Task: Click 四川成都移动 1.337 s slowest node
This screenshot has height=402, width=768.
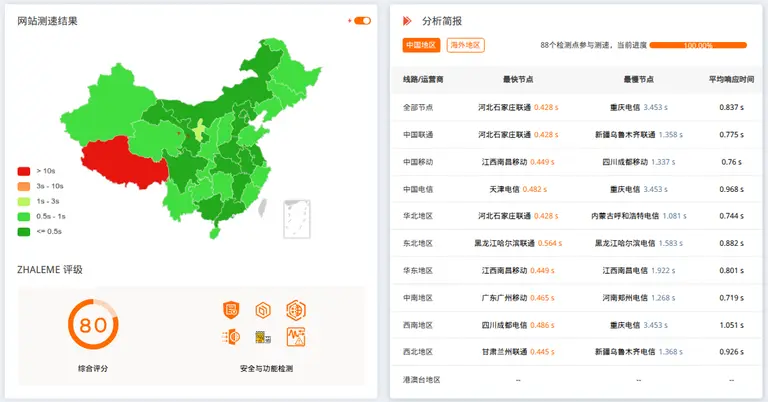Action: click(639, 162)
